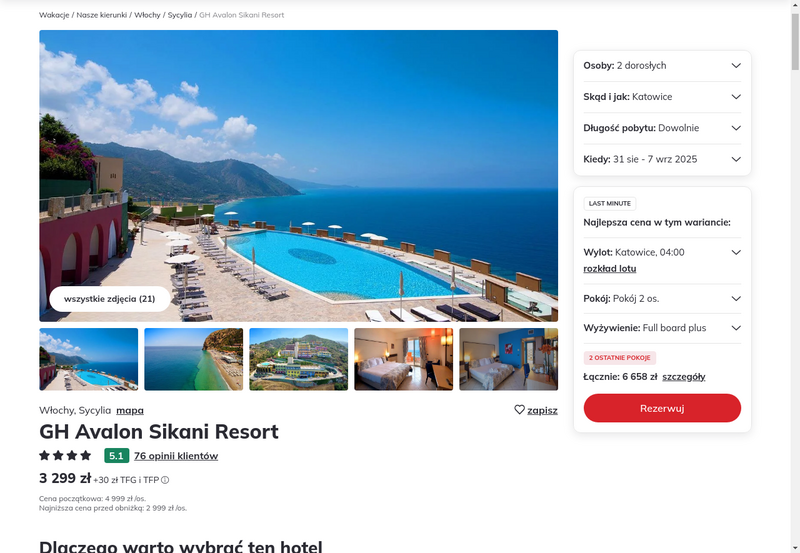800x553 pixels.
Task: Open the mapa link next to Sycylia
Action: [130, 410]
